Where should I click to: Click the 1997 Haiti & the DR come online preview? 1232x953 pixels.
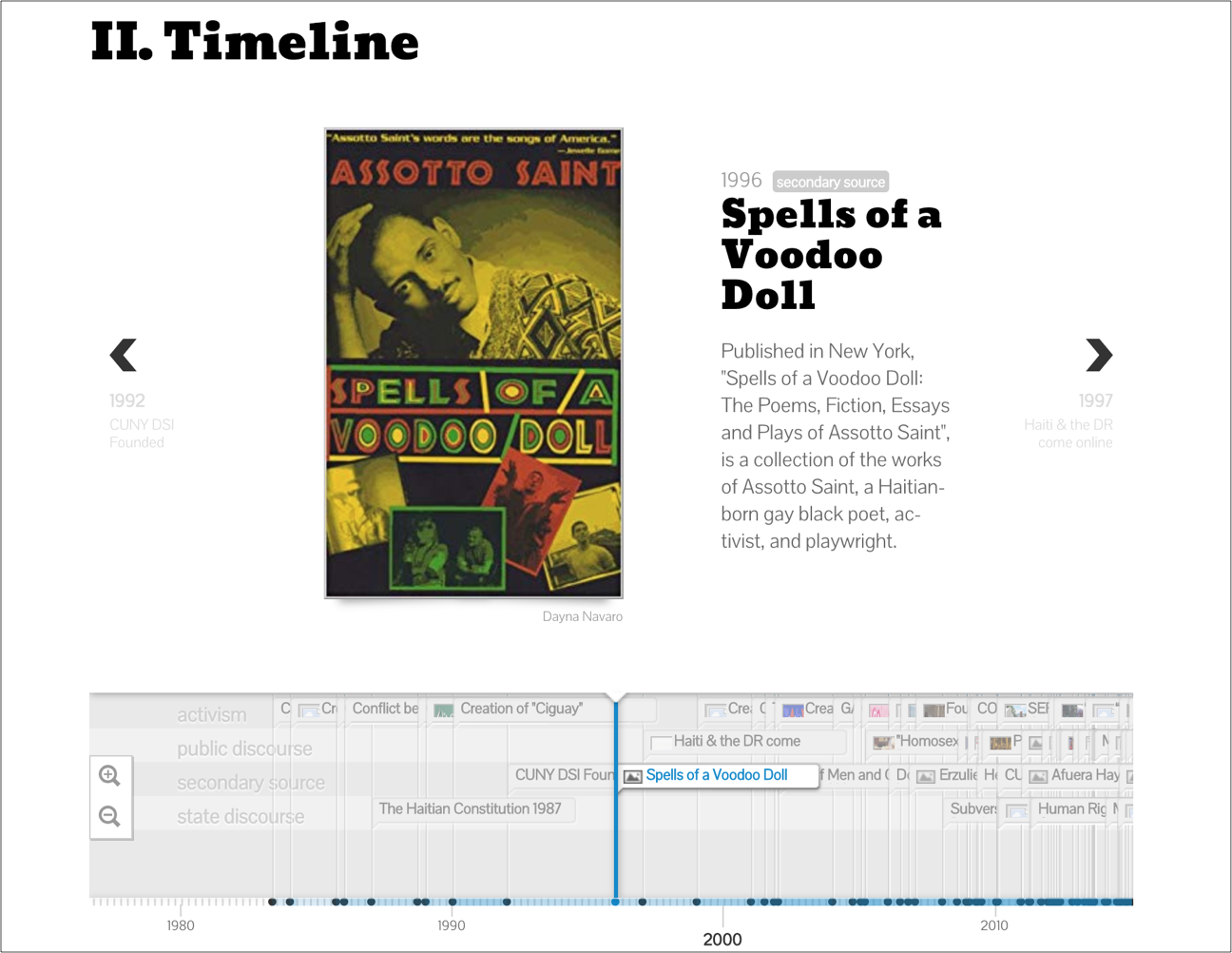tap(1068, 420)
